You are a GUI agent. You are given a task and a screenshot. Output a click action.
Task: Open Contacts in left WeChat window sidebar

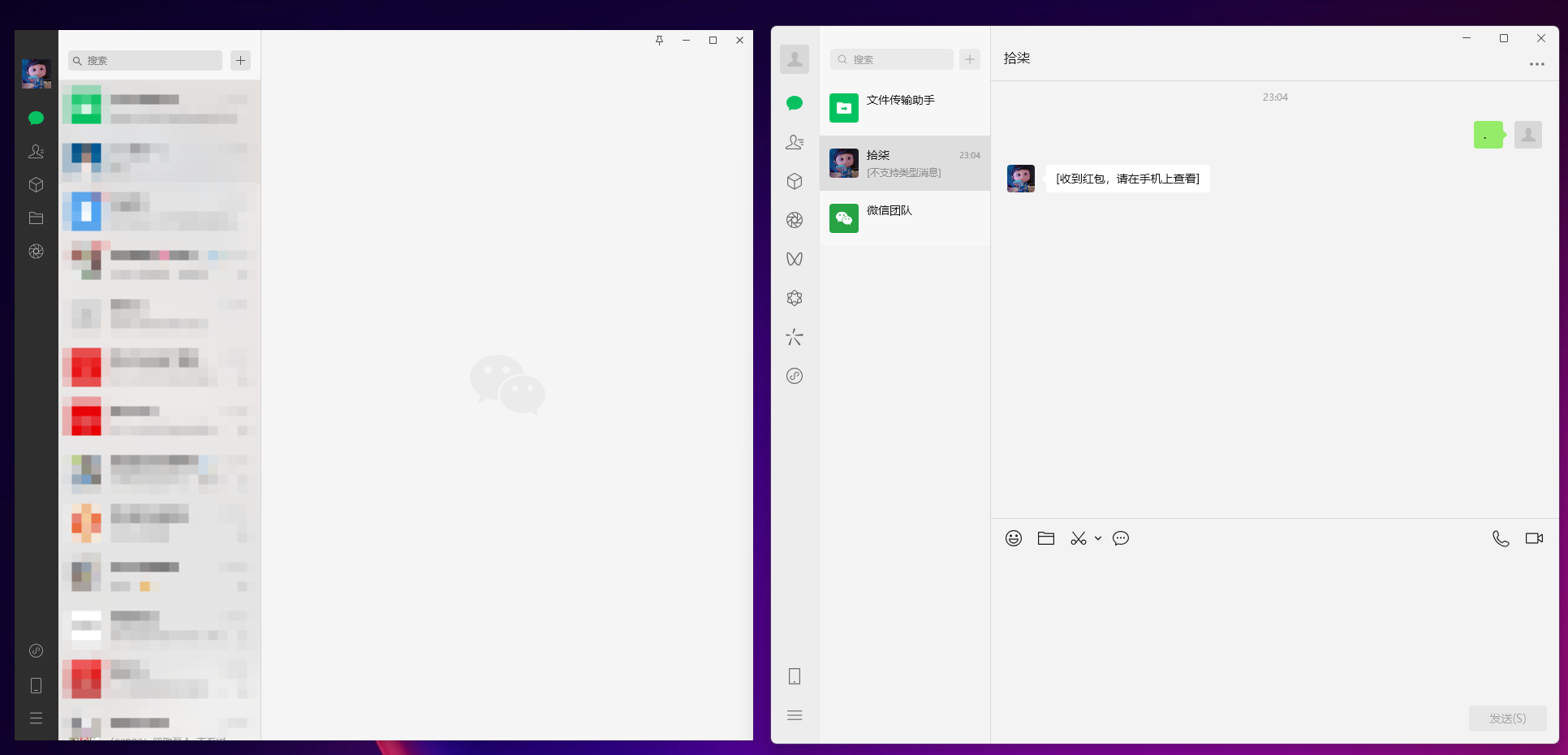pyautogui.click(x=36, y=152)
